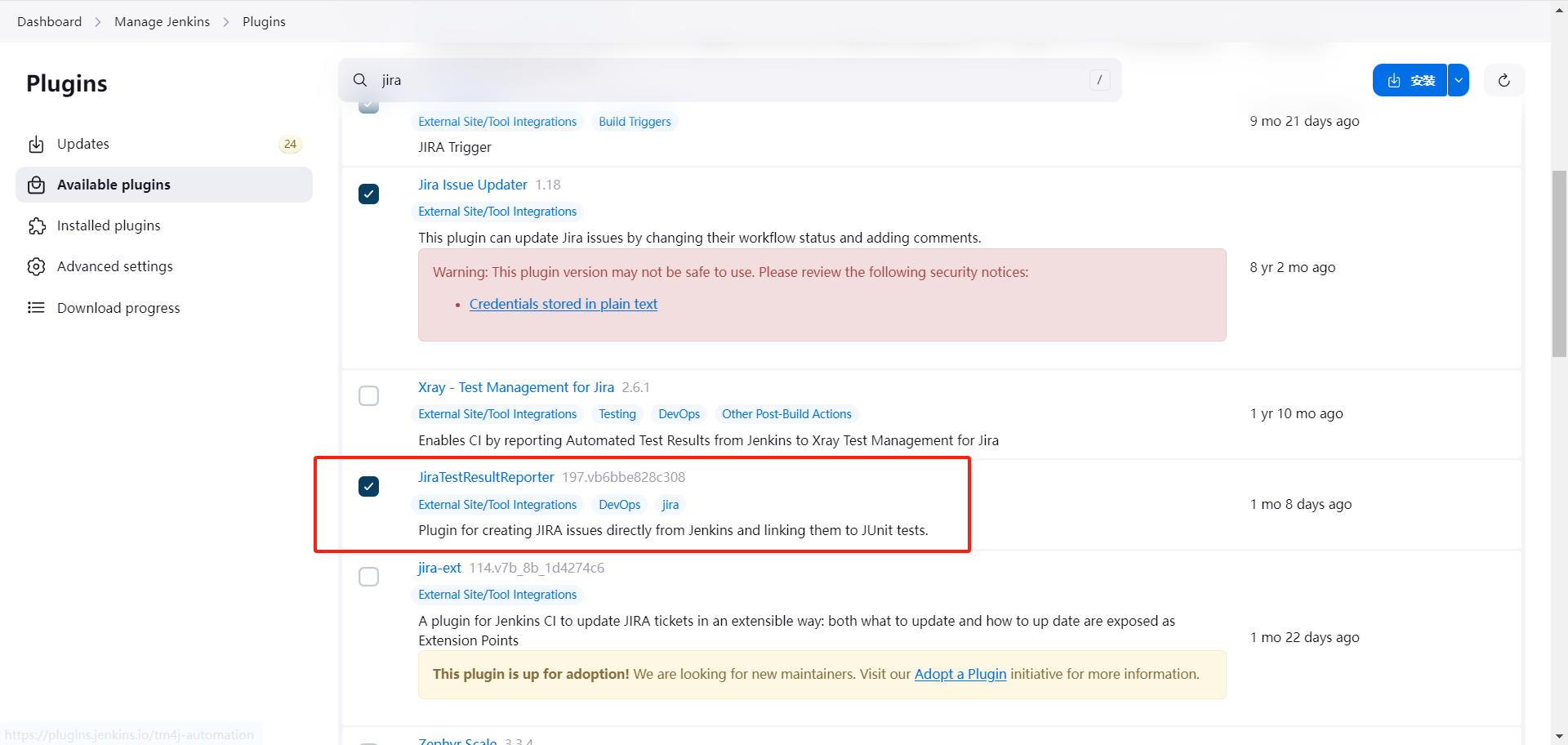The width and height of the screenshot is (1568, 745).
Task: Click the vertical scrollbar thumb
Action: point(1559,263)
